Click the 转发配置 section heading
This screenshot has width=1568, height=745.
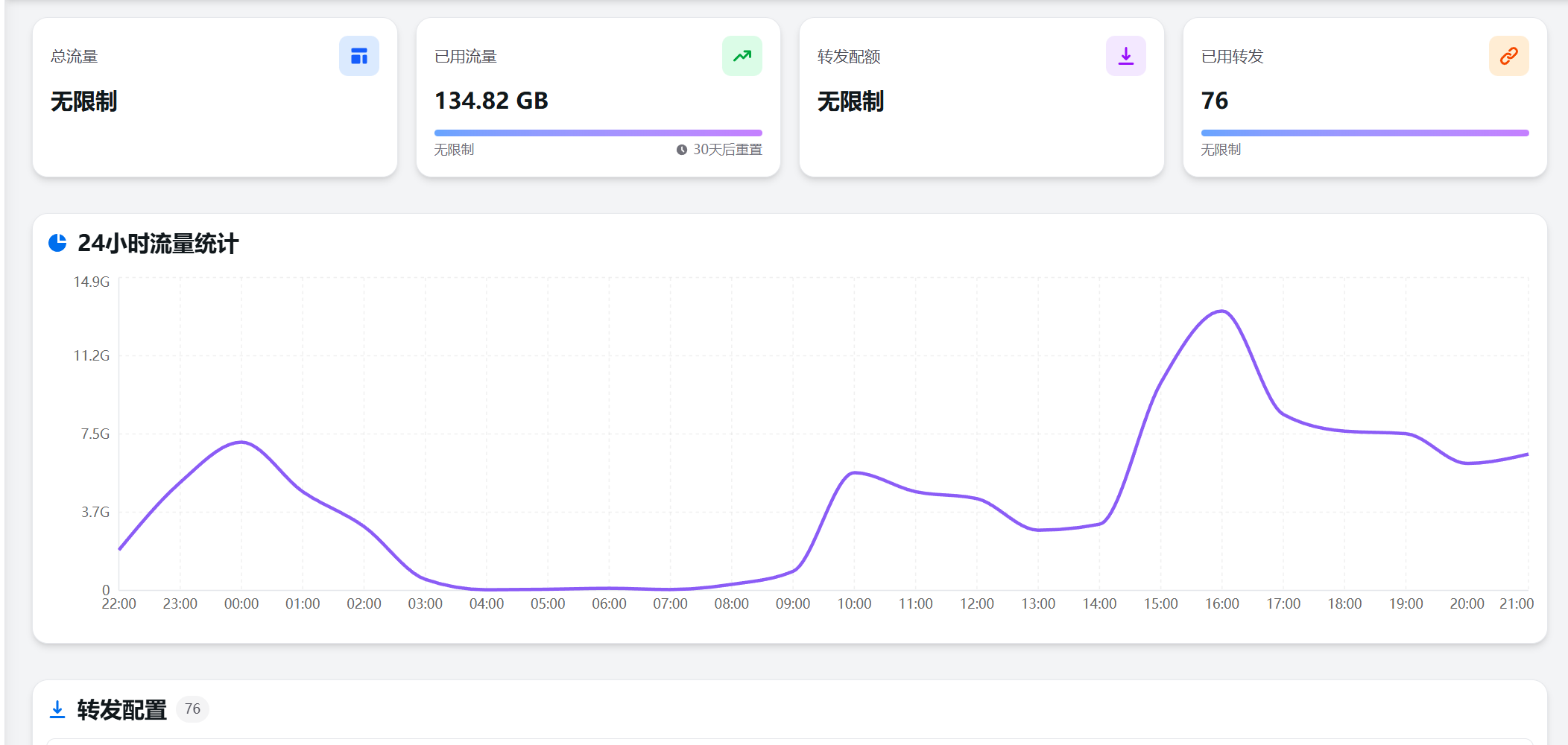[122, 710]
